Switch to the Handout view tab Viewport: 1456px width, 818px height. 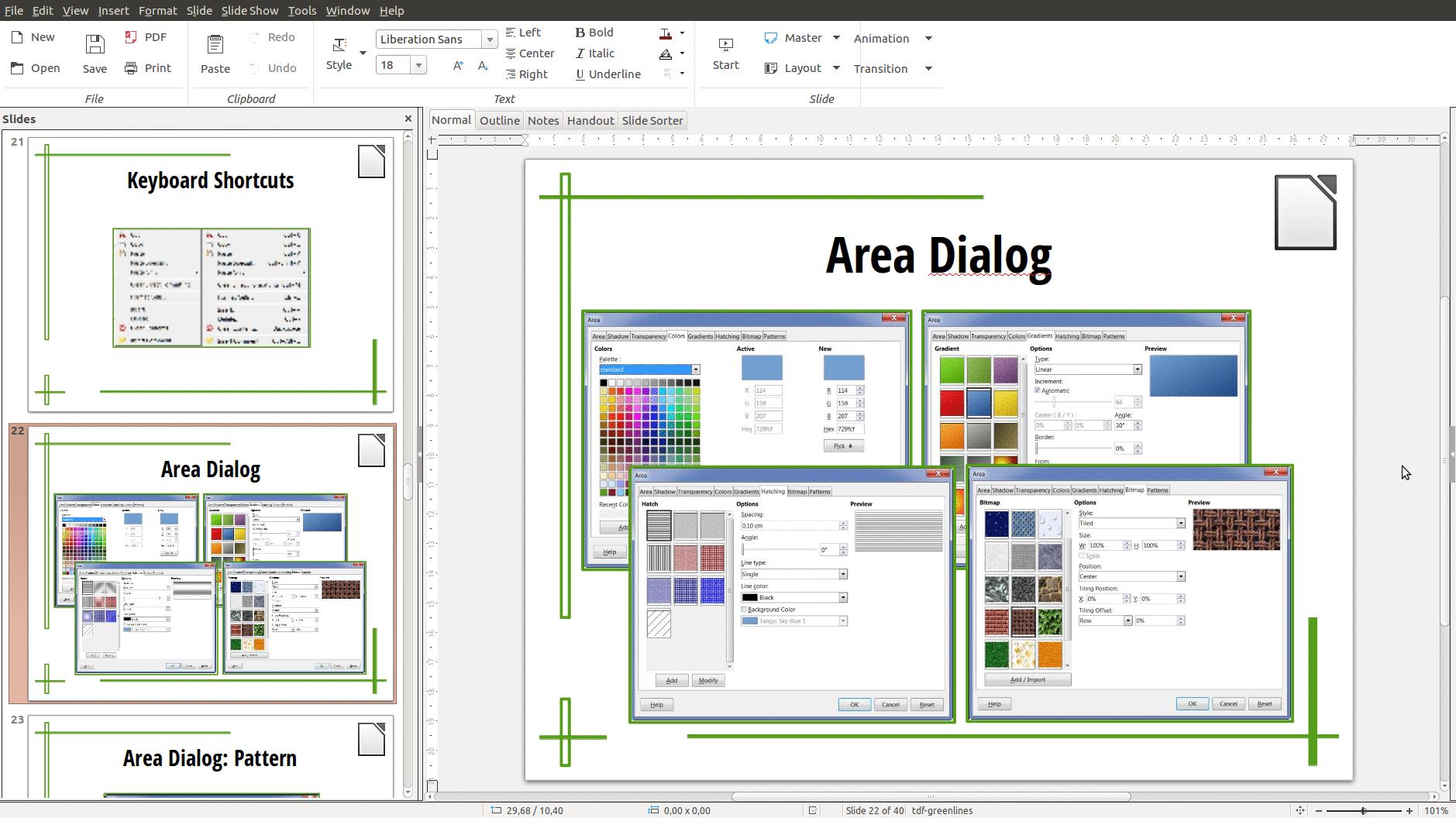tap(590, 120)
